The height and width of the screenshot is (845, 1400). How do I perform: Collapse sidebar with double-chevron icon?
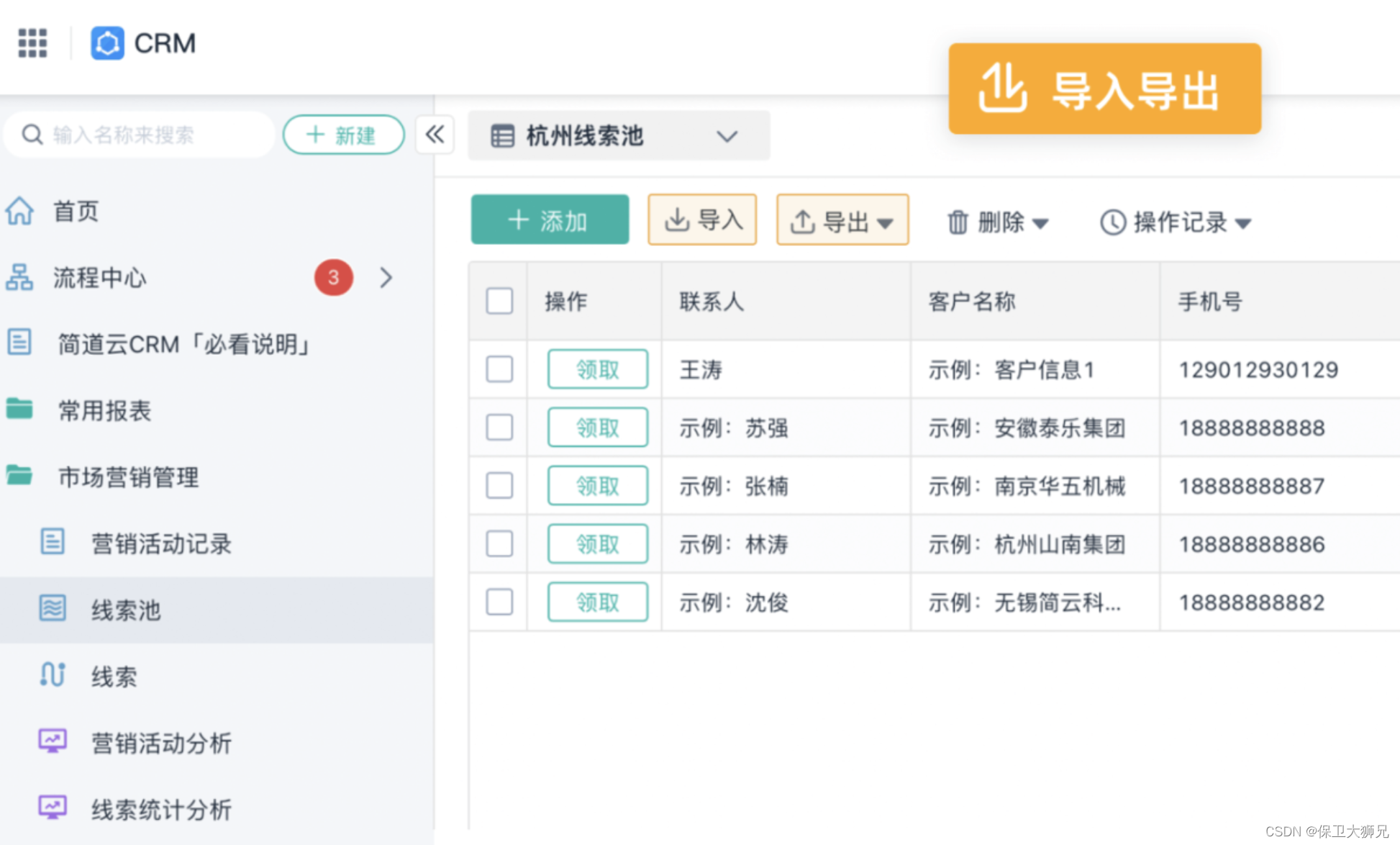click(435, 135)
